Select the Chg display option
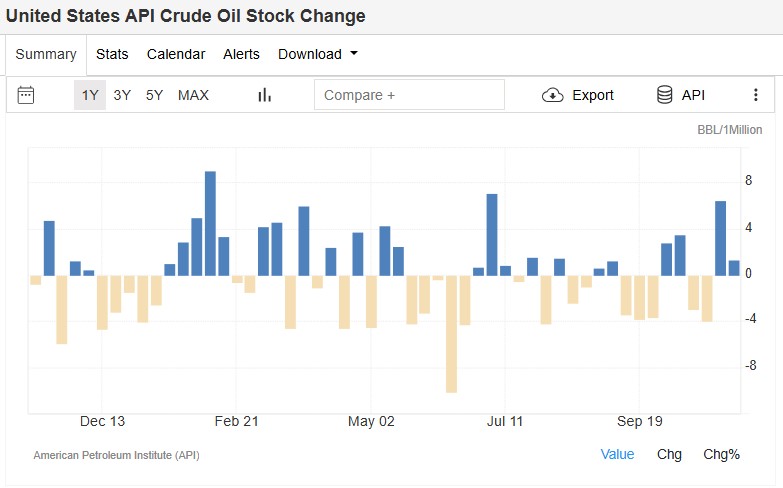 [669, 454]
